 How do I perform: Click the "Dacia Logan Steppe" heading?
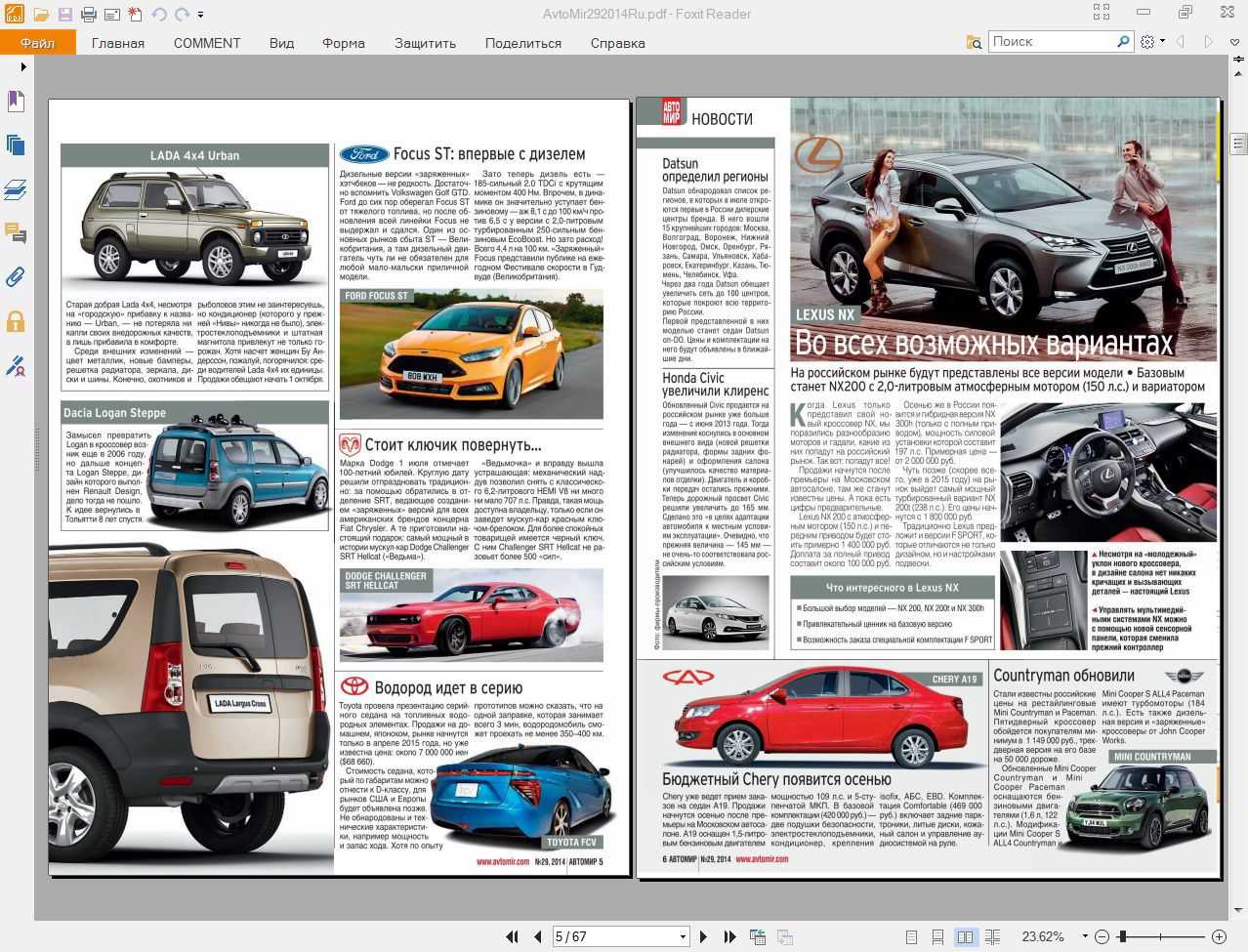tap(115, 413)
